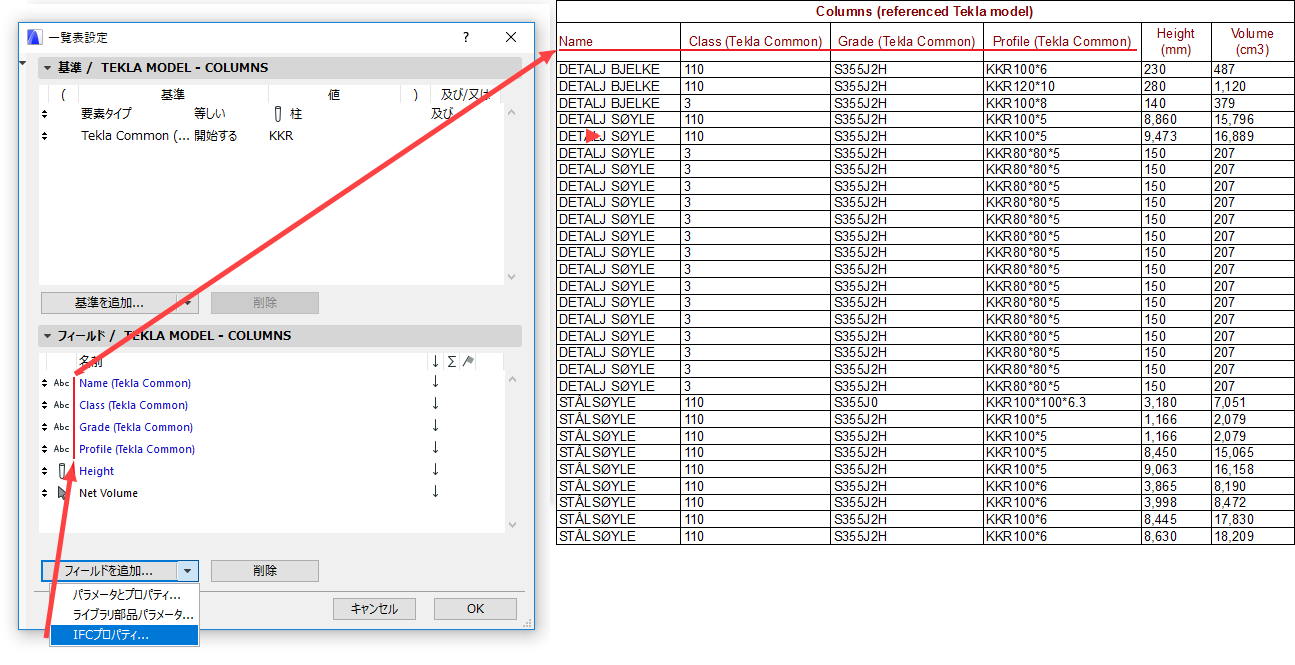Click reorder handle of Tekla Common criteria row

tap(44, 136)
